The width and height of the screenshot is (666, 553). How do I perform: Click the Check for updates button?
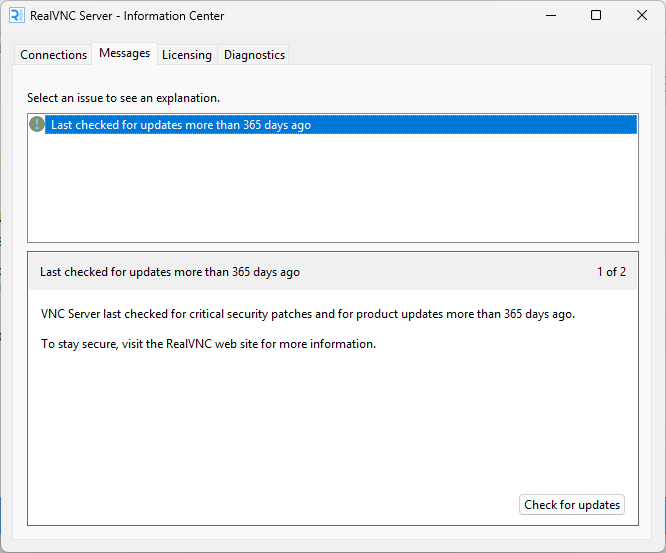[572, 505]
